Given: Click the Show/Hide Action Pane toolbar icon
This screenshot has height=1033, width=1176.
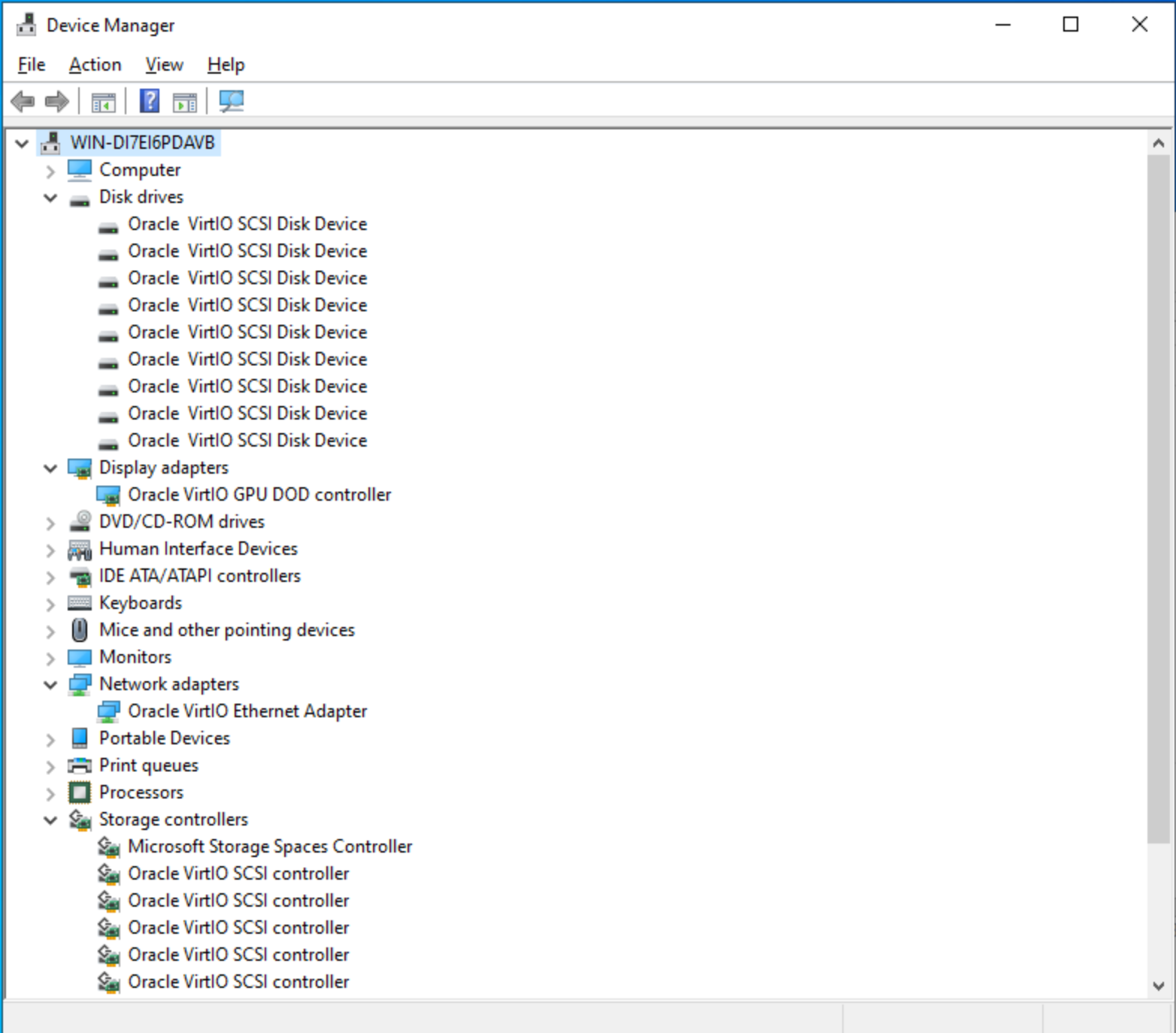Looking at the screenshot, I should (184, 101).
